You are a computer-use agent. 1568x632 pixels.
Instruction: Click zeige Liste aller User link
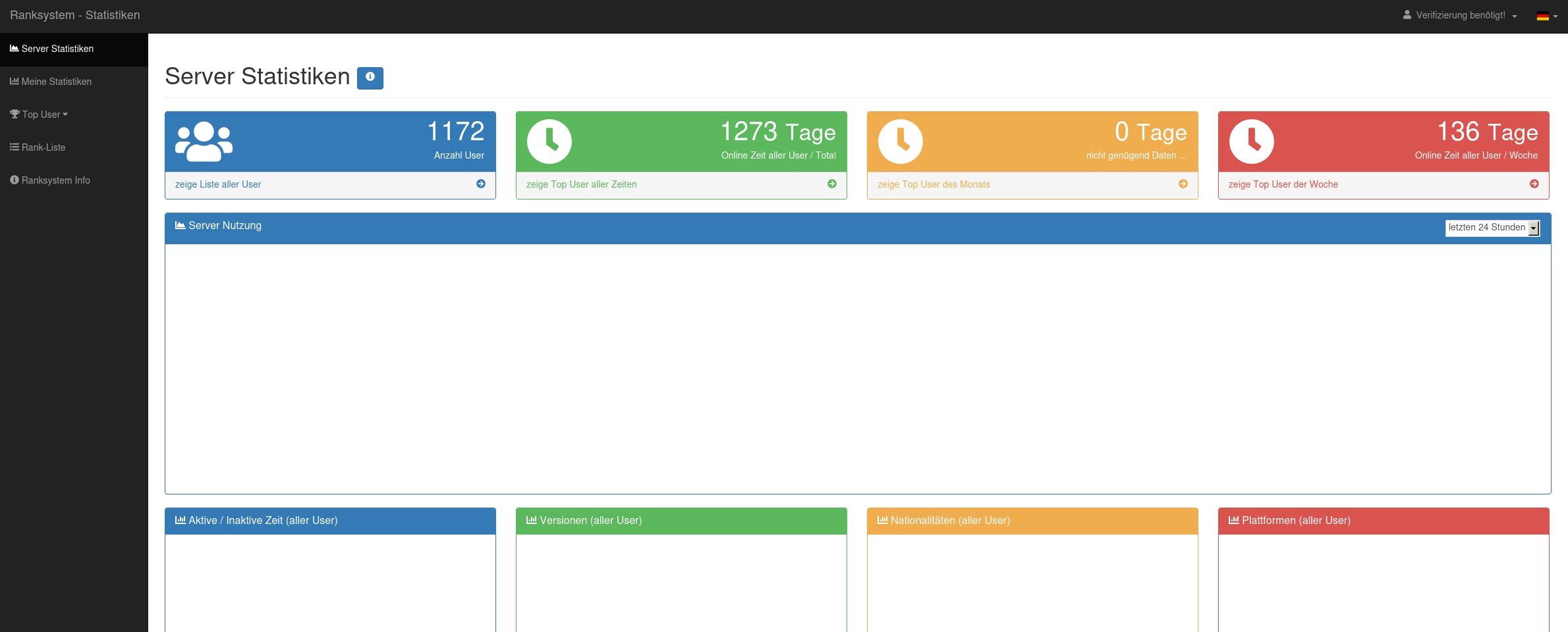point(218,184)
